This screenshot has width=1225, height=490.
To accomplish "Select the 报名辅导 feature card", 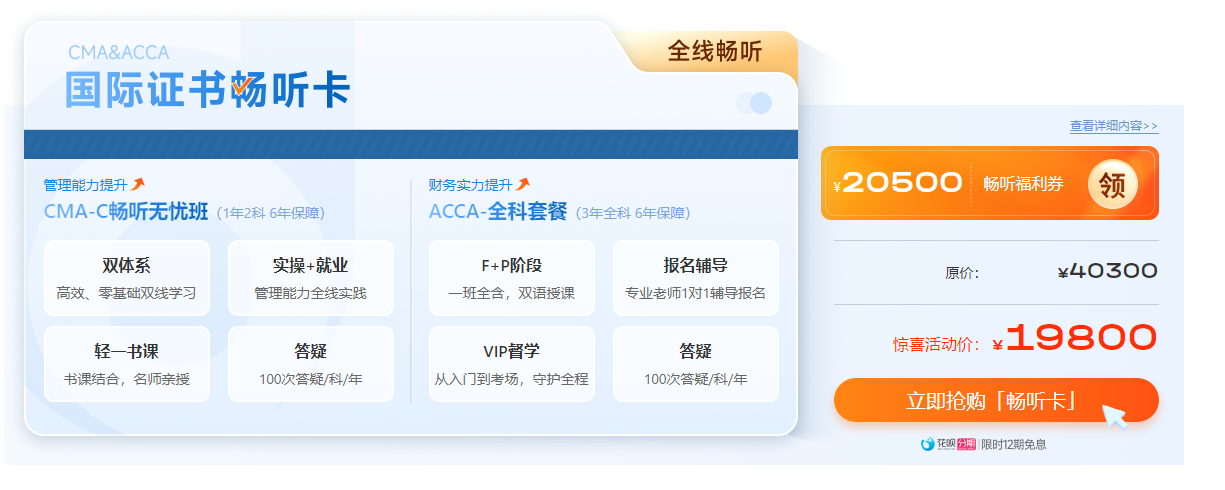I will 696,277.
